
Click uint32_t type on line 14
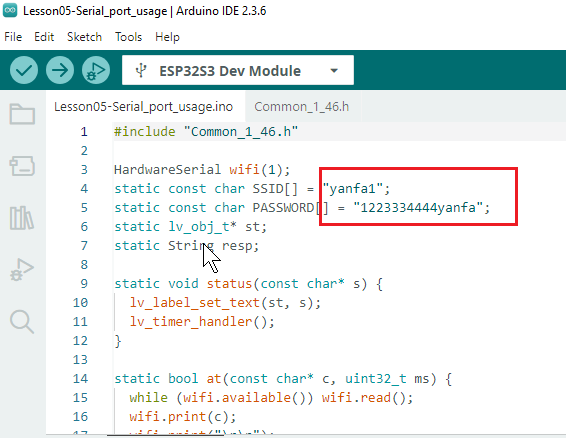tap(375, 378)
